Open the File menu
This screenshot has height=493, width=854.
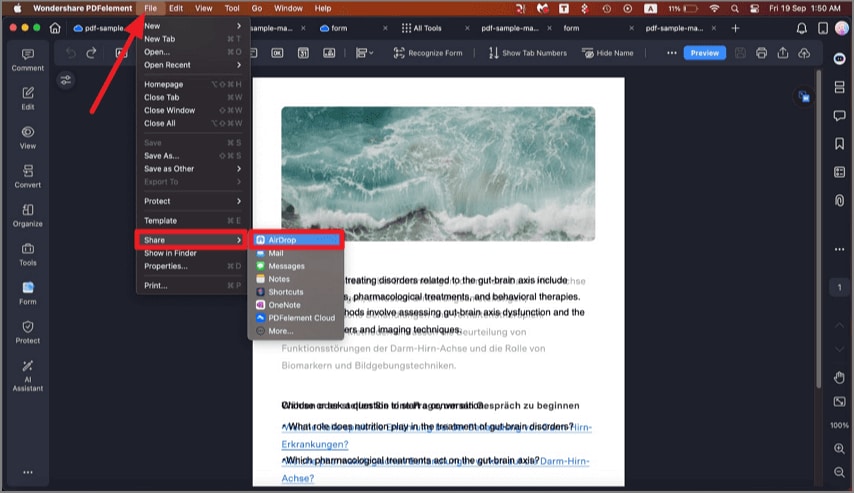click(150, 8)
